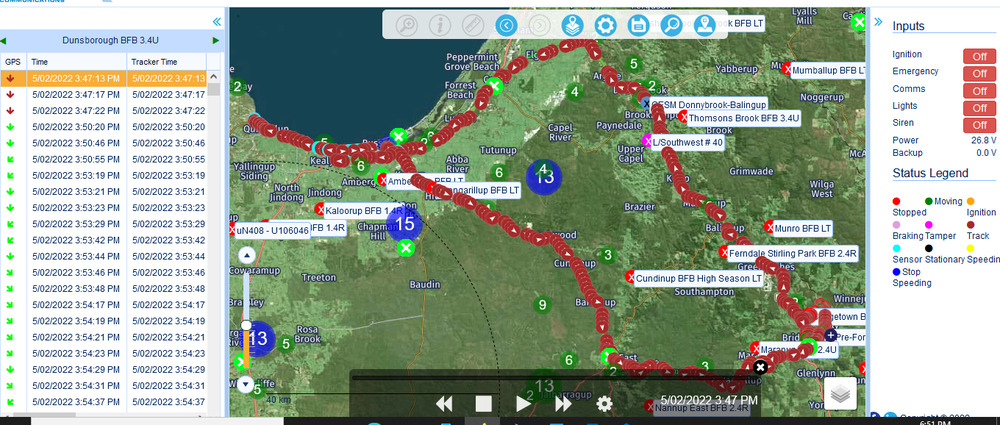Screen dimensions: 1000x425
Task: Toggle the Emergency input Off switch
Action: click(x=980, y=72)
